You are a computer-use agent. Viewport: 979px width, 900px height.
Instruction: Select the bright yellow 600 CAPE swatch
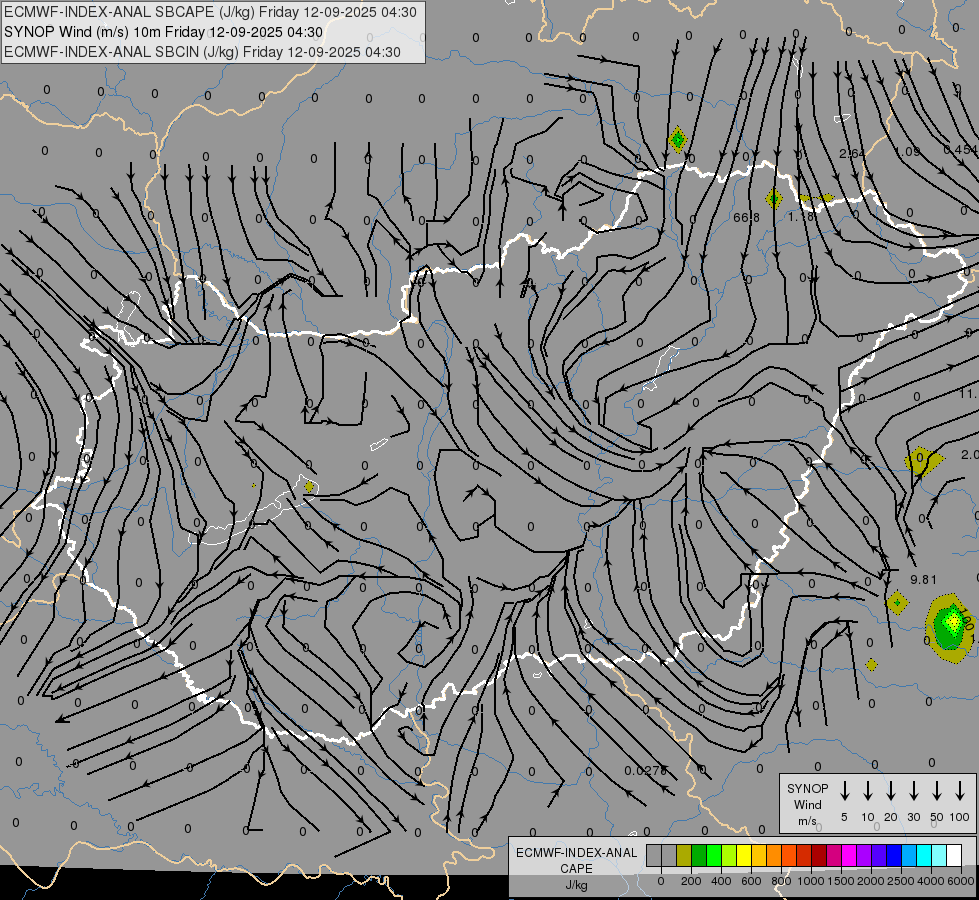point(744,855)
